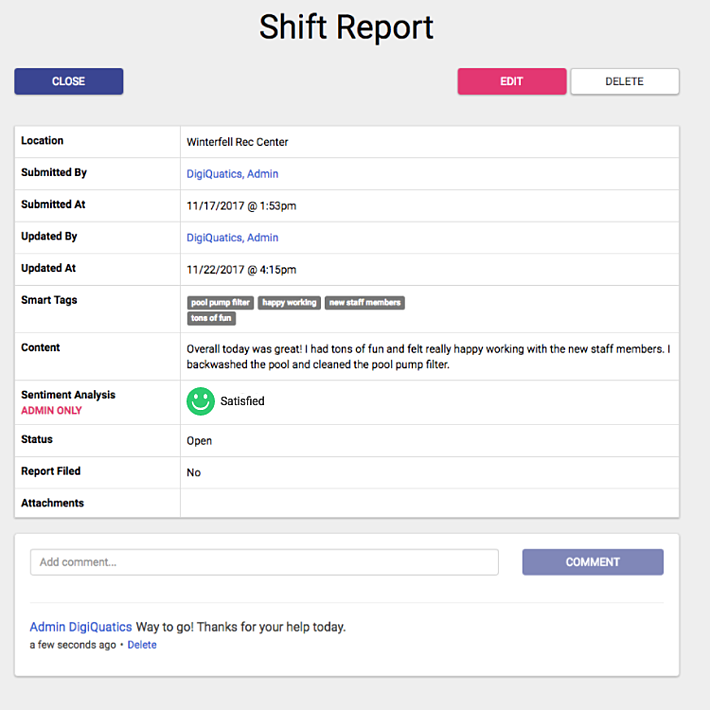Screen dimensions: 710x710
Task: Click the Open status value
Action: point(199,441)
